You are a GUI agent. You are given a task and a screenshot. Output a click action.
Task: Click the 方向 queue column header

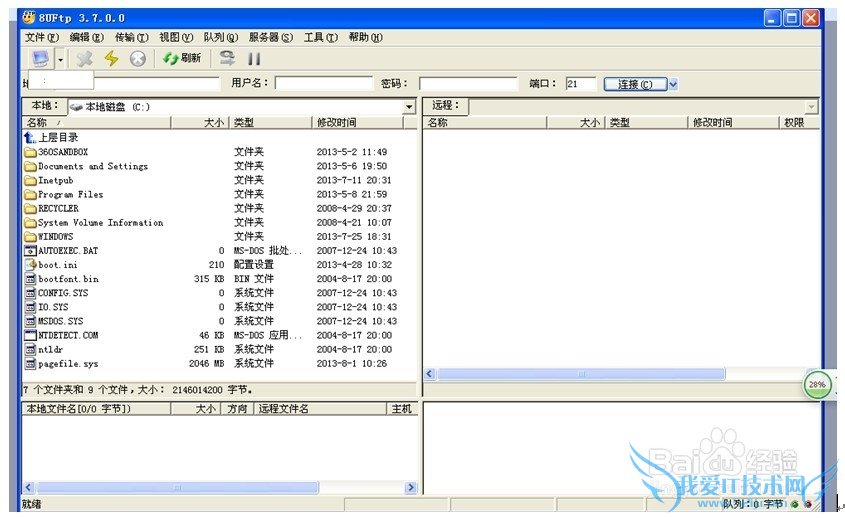click(x=237, y=409)
